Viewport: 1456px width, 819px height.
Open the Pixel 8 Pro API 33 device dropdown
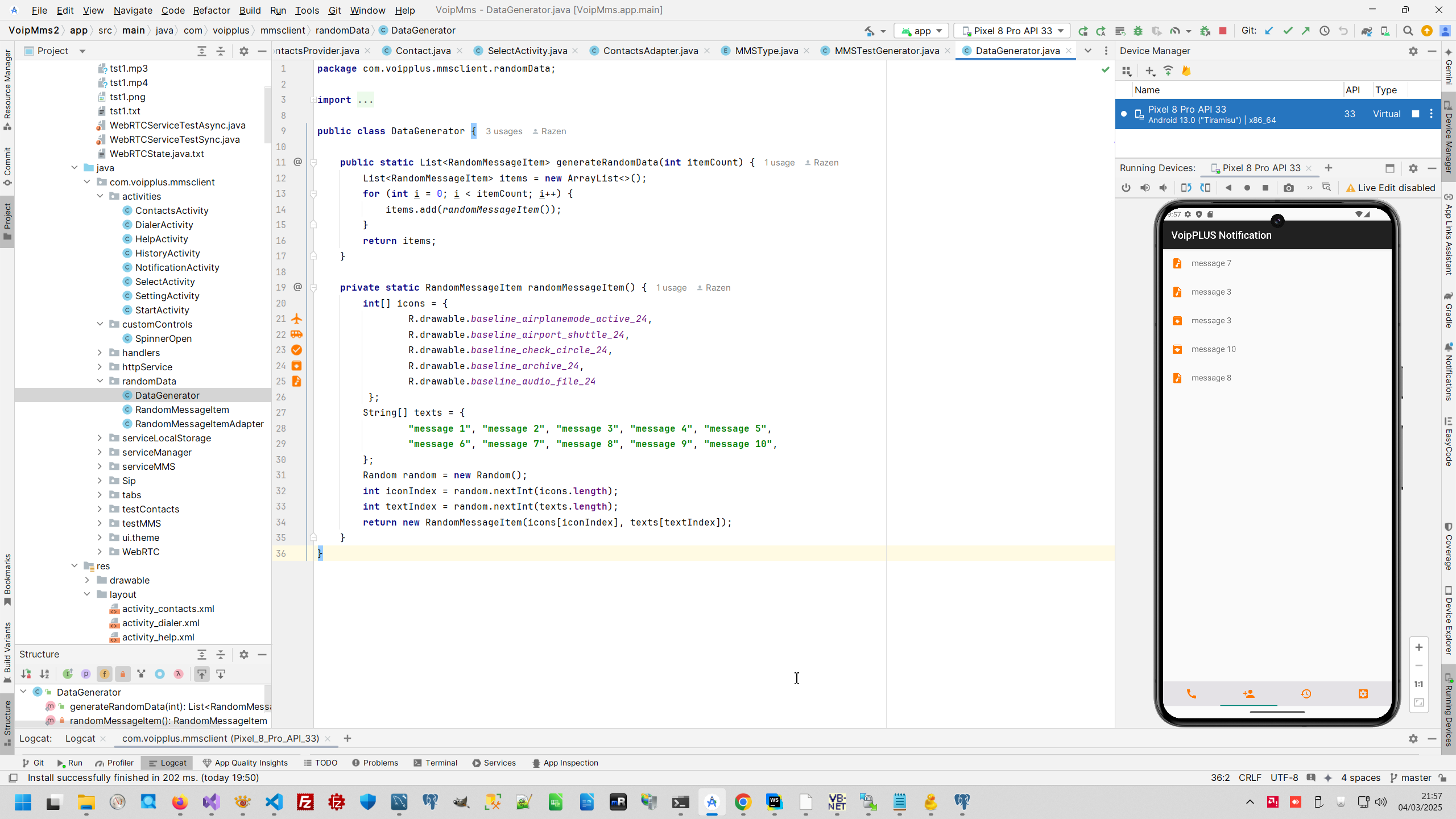[1012, 31]
